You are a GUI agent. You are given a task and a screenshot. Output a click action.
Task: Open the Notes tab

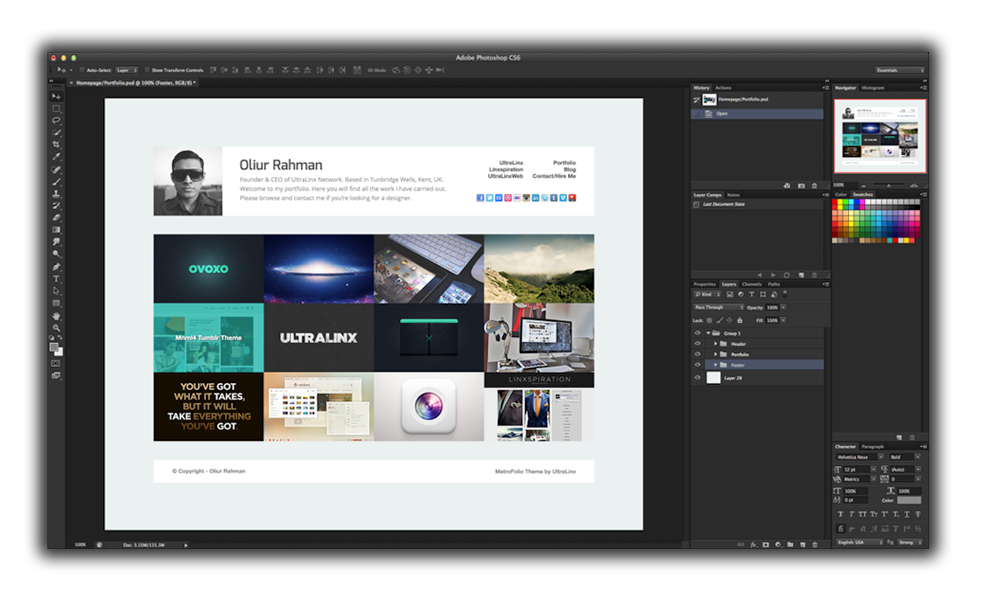(x=733, y=195)
